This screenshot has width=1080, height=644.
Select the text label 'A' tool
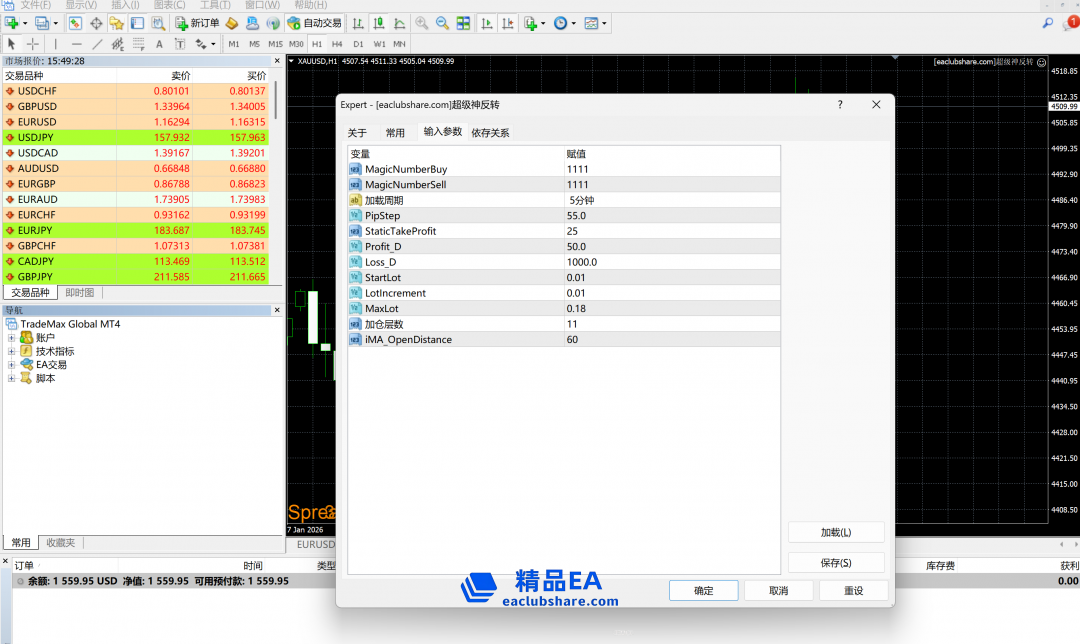(x=159, y=44)
